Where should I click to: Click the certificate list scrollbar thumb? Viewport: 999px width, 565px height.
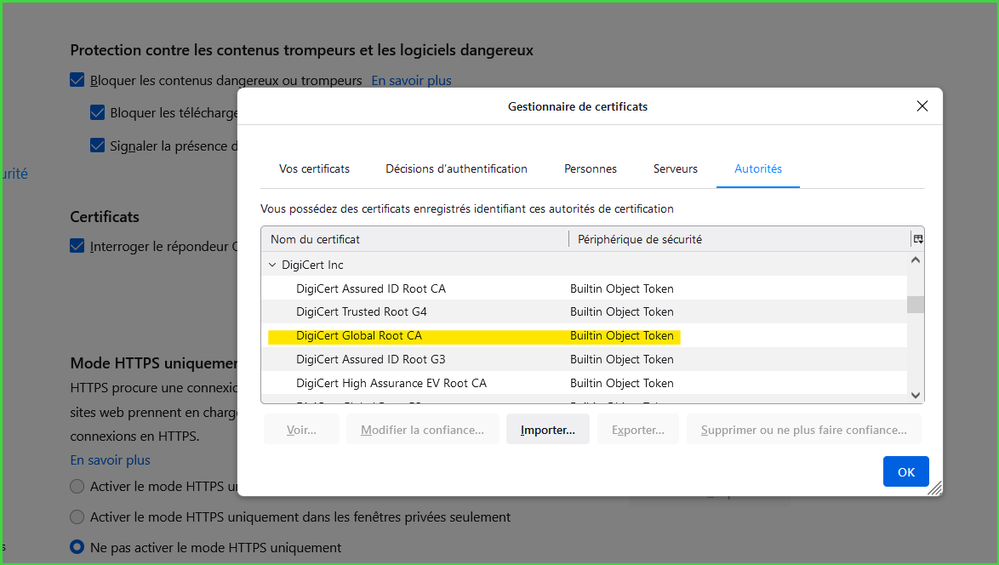coord(916,304)
